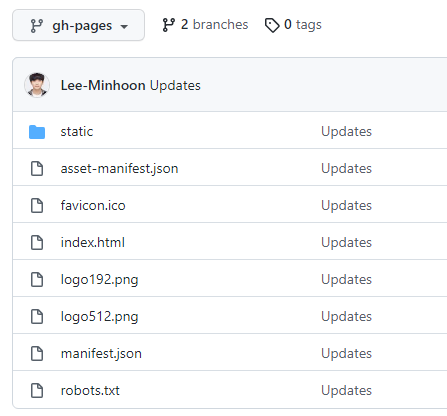Open Updates commit for asset-manifest.json
The width and height of the screenshot is (447, 416).
[x=346, y=169]
